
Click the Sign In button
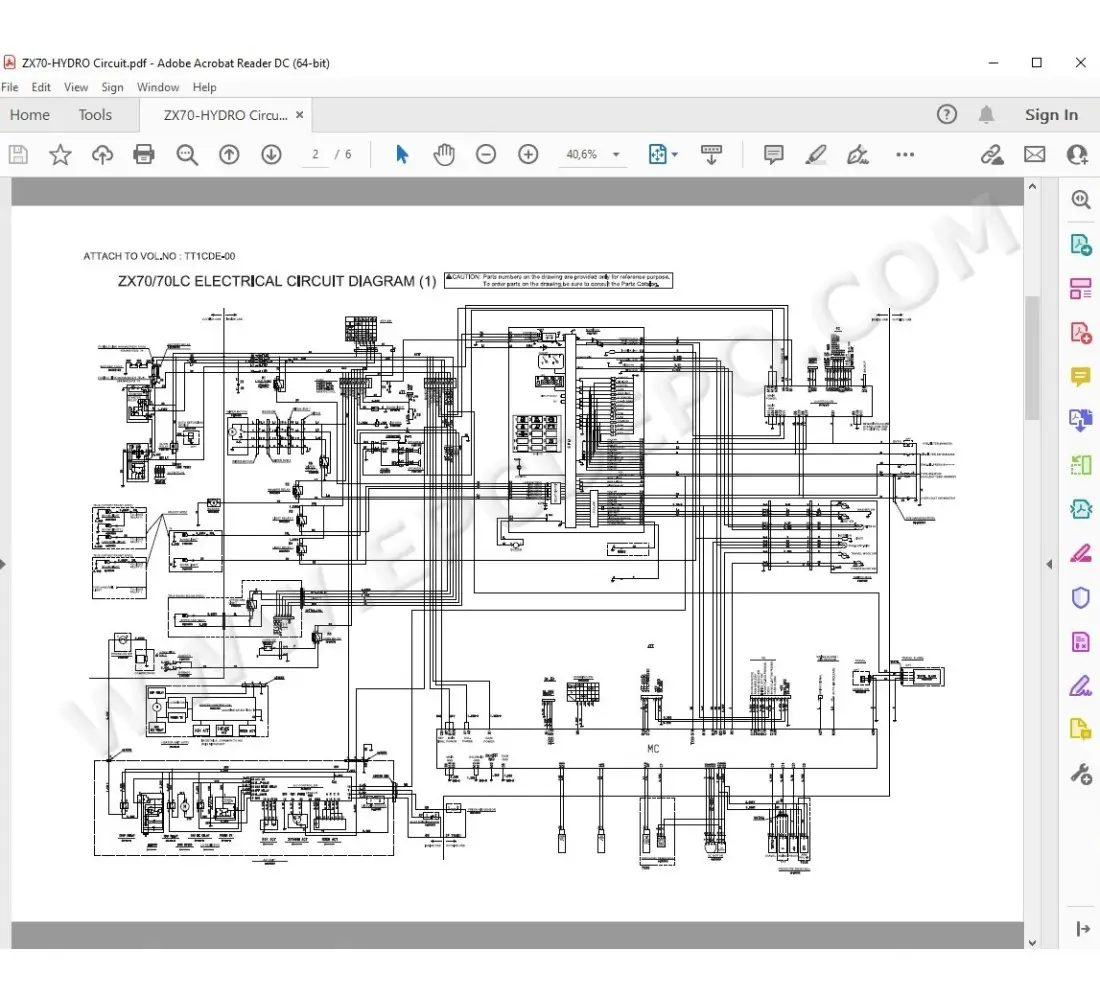tap(1051, 114)
